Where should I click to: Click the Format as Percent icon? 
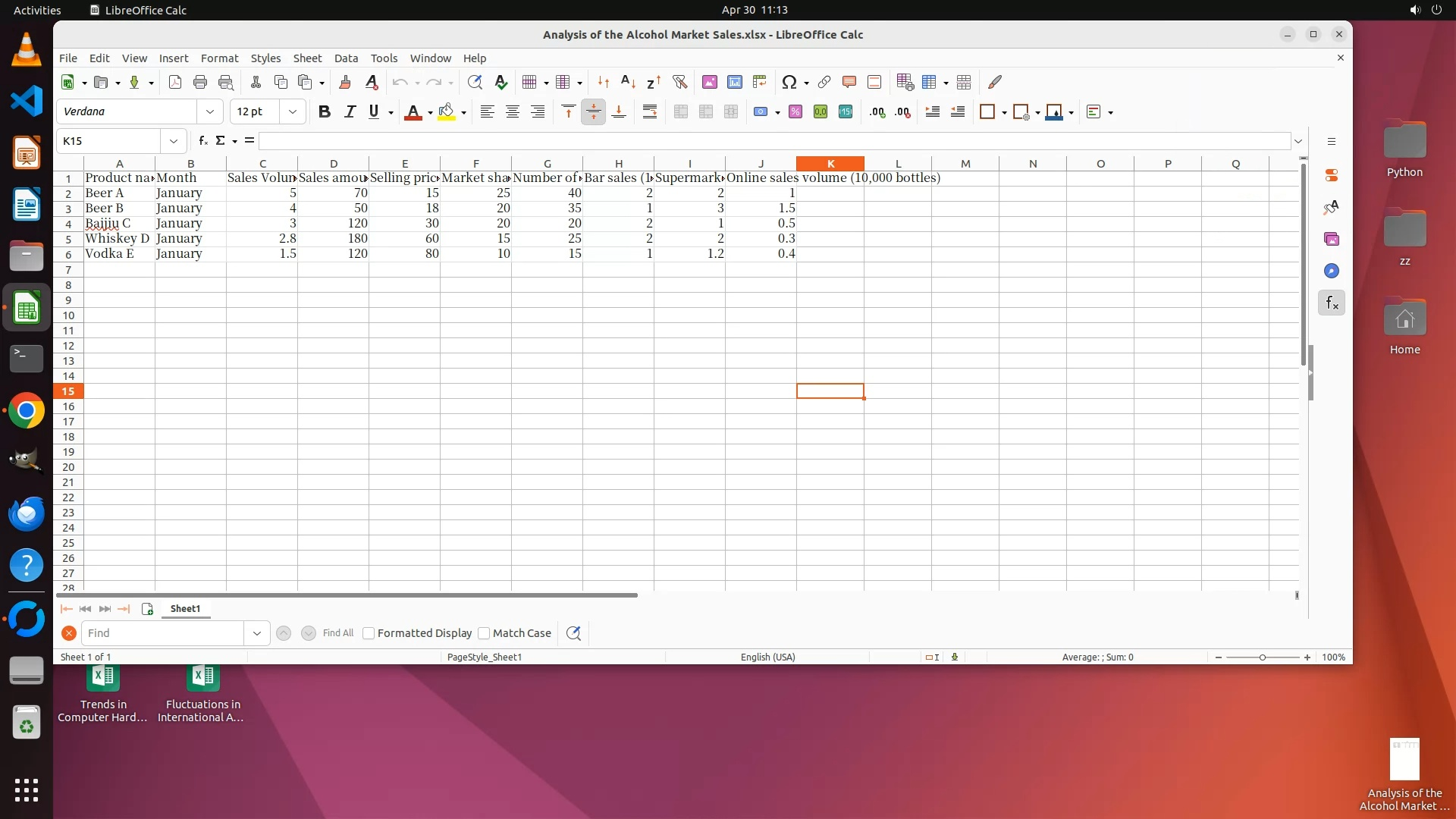795,112
